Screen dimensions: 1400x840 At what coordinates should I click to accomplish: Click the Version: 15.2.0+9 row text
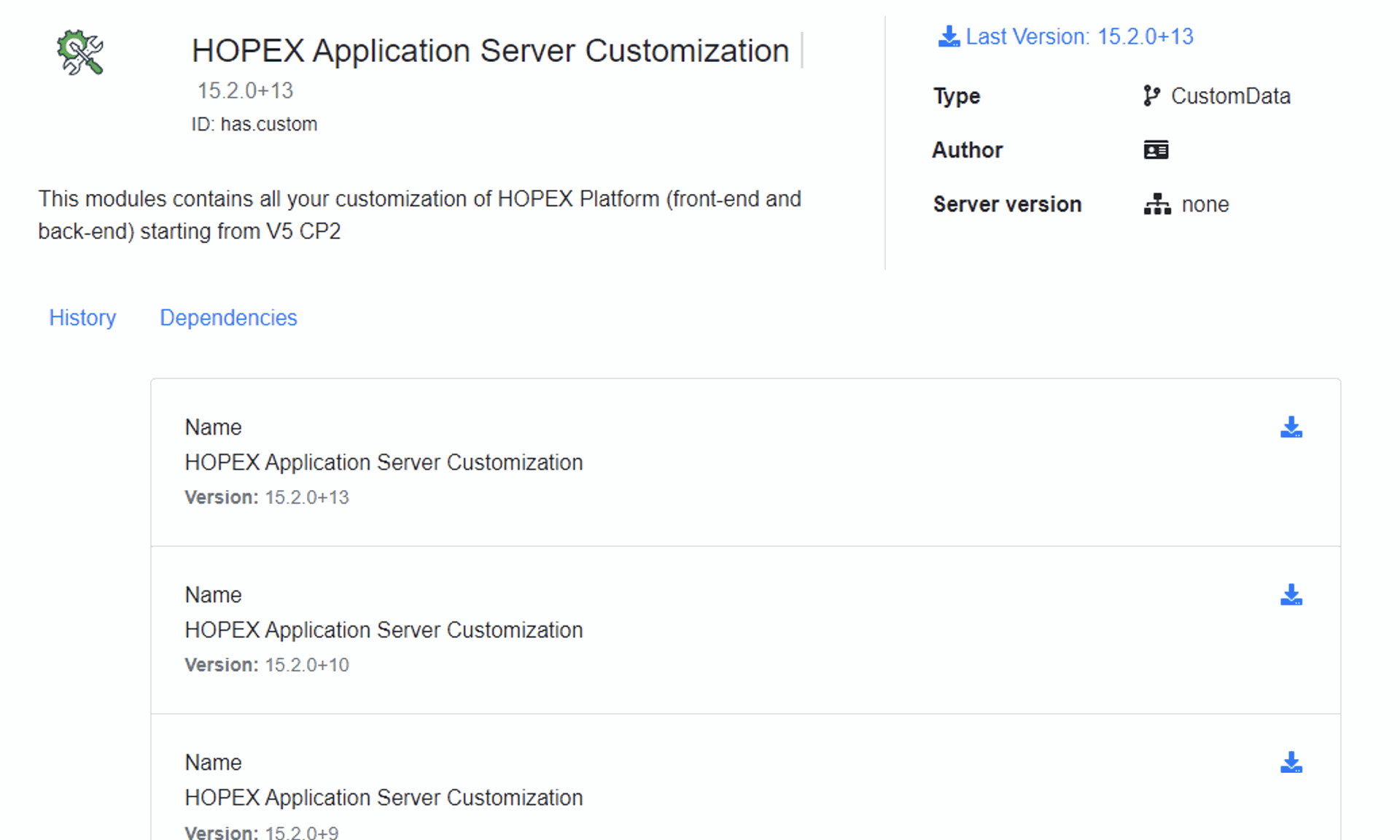point(262,832)
